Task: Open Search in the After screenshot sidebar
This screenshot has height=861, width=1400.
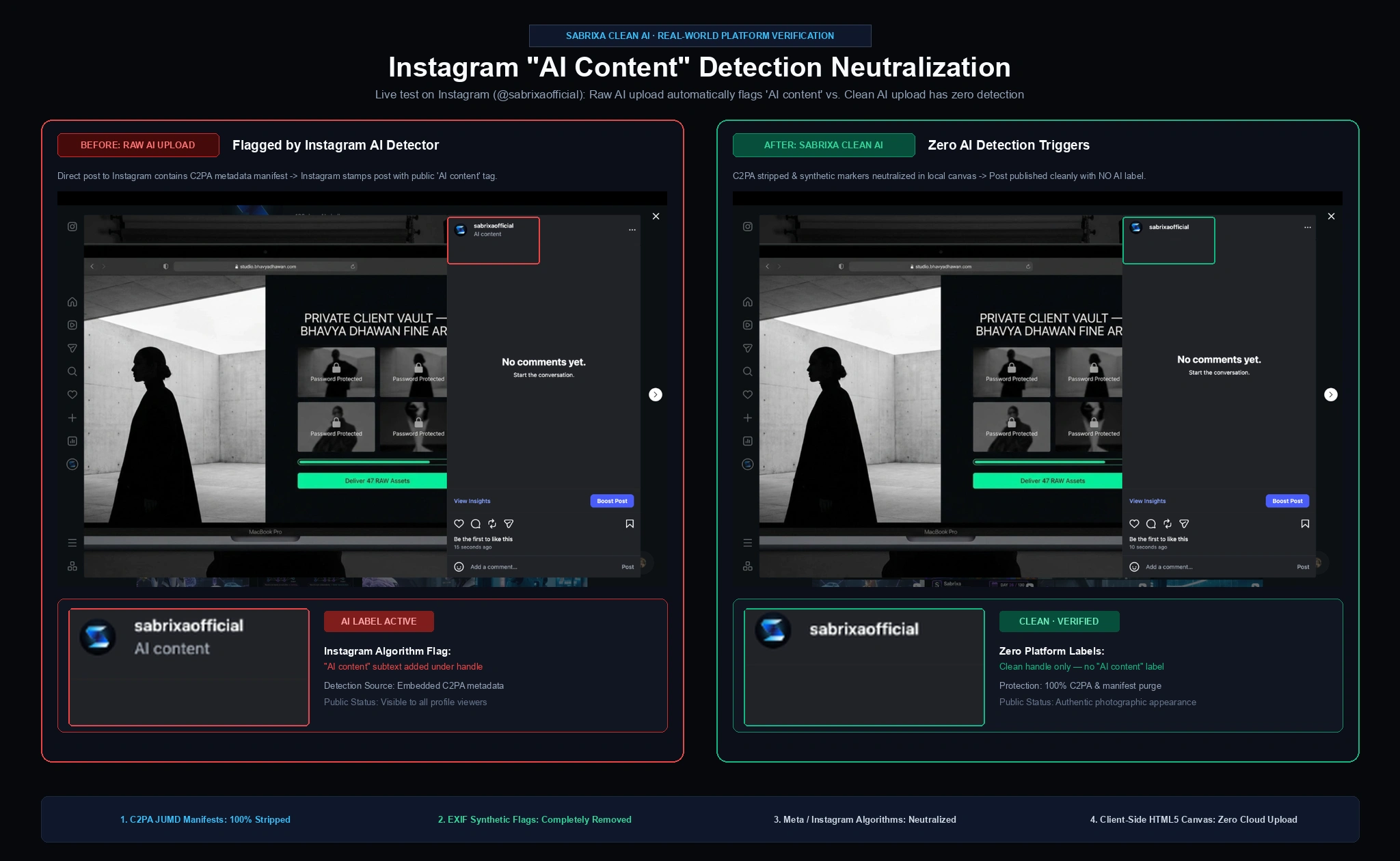Action: [x=748, y=372]
